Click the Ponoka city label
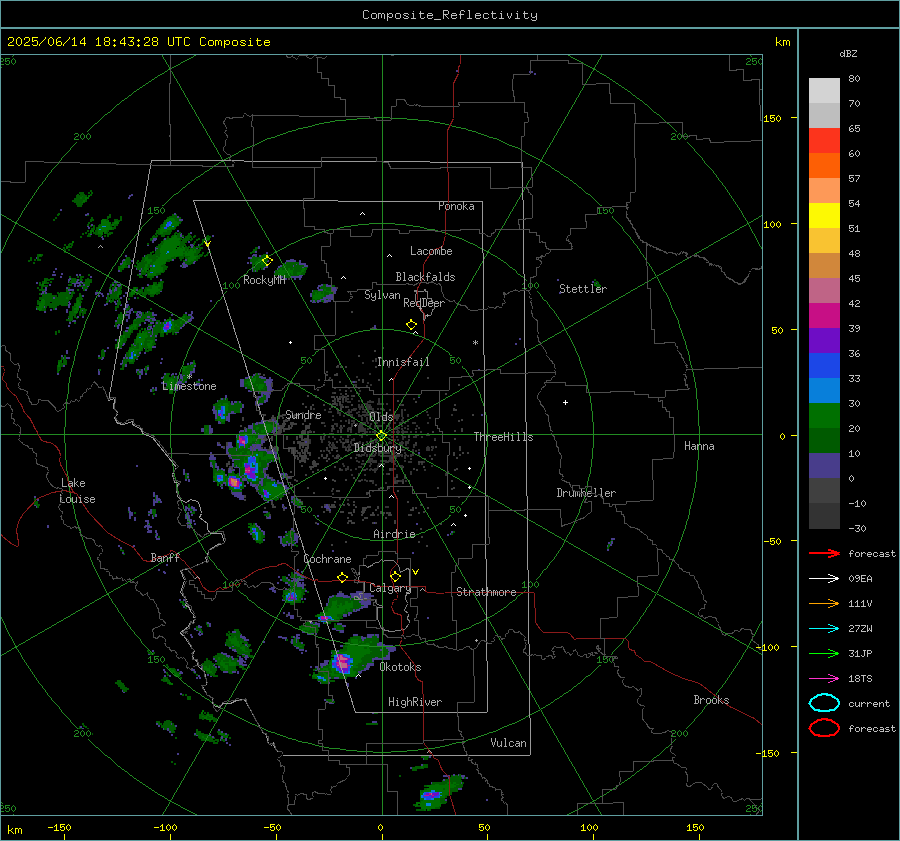The height and width of the screenshot is (841, 900). coord(456,206)
